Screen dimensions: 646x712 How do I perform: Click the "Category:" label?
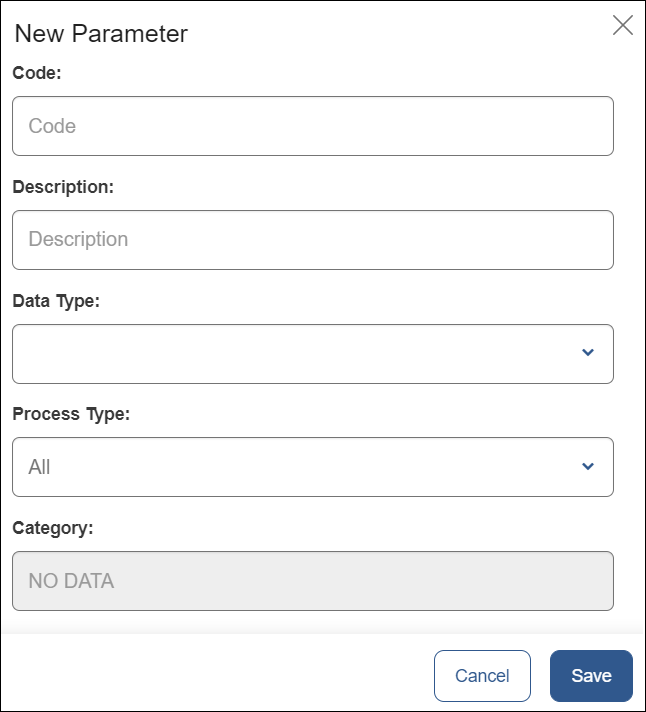[x=52, y=528]
